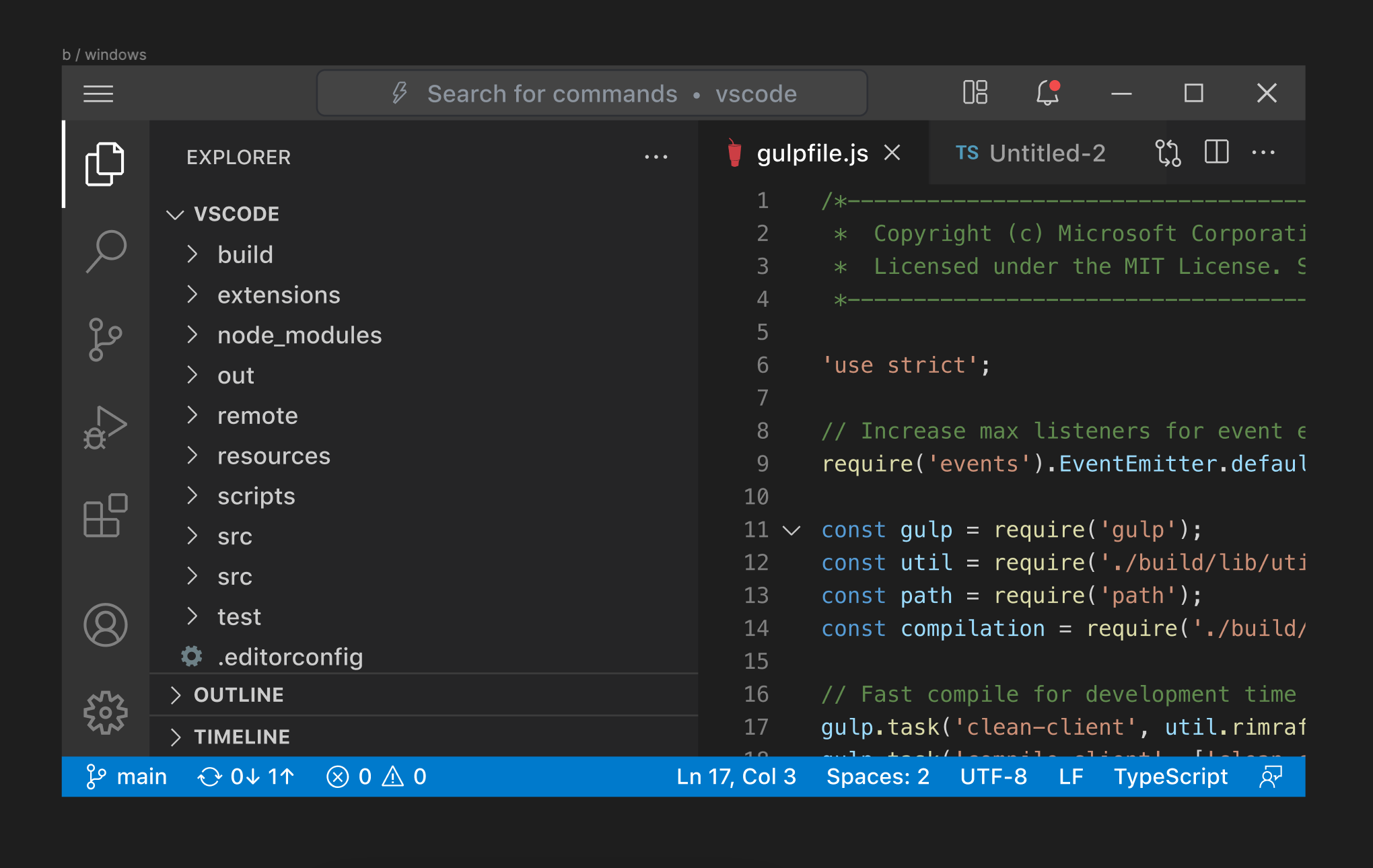Open the Extensions view
This screenshot has width=1373, height=868.
(x=106, y=515)
